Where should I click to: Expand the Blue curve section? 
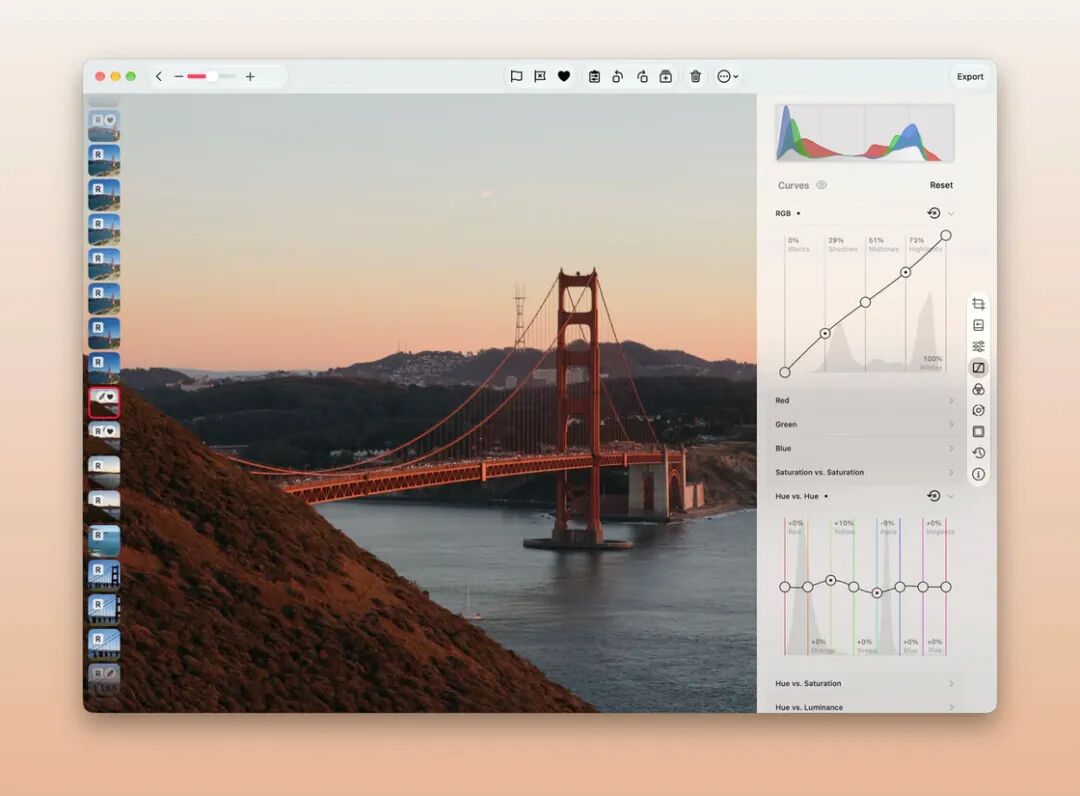click(x=864, y=448)
